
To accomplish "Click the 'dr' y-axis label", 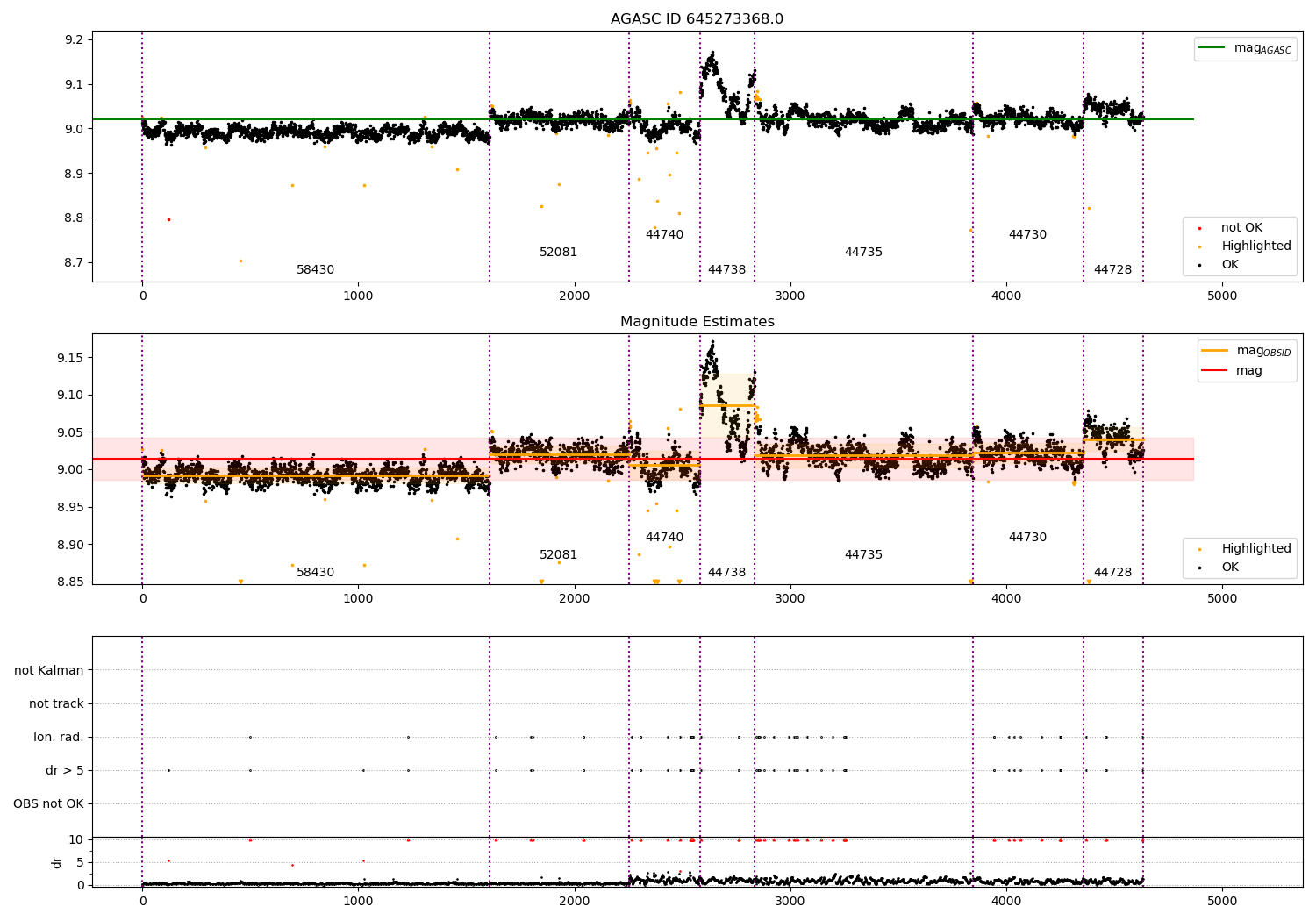I will tap(57, 862).
